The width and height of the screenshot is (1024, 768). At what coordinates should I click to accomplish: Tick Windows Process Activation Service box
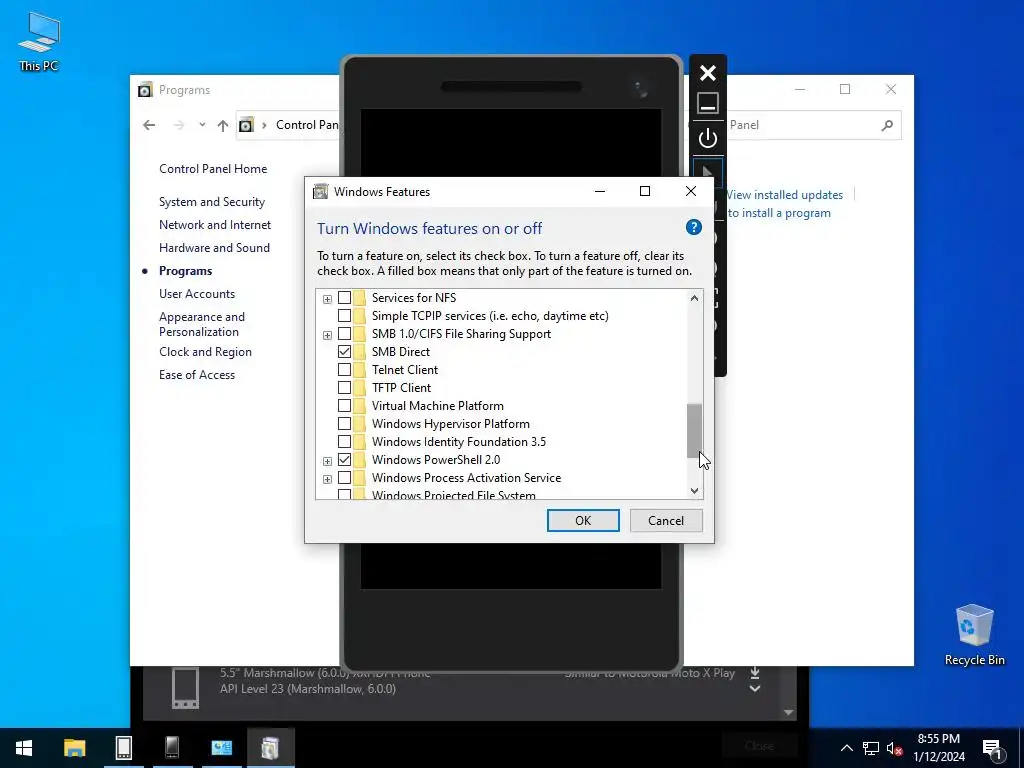pyautogui.click(x=344, y=477)
